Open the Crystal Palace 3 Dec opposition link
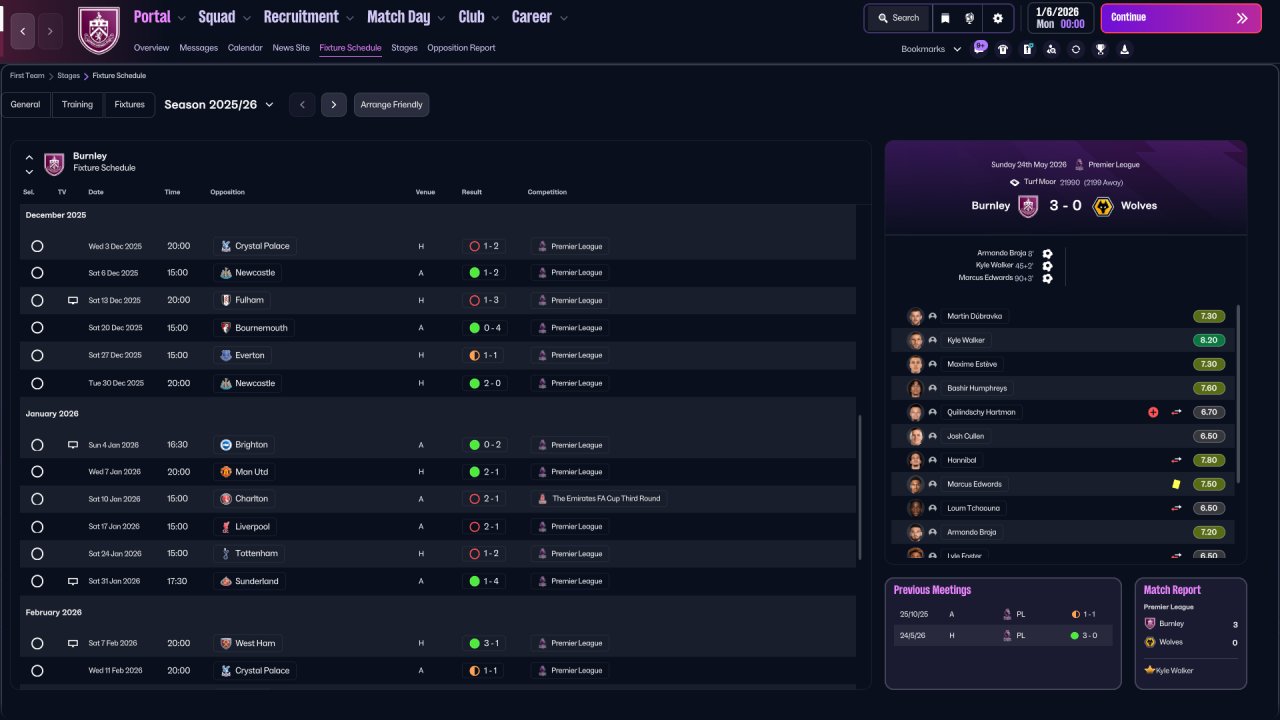Screen dimensions: 1280x720 click(x=254, y=246)
